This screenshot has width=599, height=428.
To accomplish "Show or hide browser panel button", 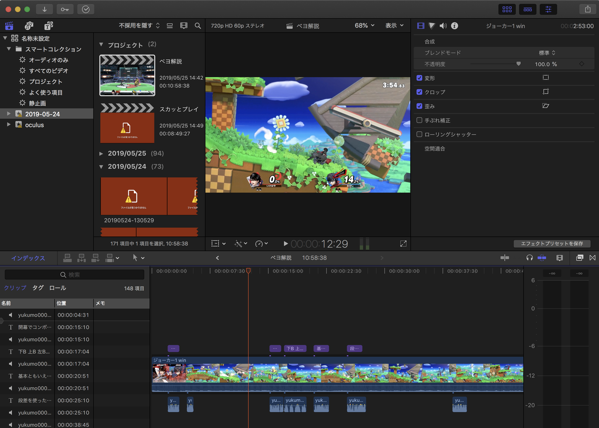I will click(507, 9).
